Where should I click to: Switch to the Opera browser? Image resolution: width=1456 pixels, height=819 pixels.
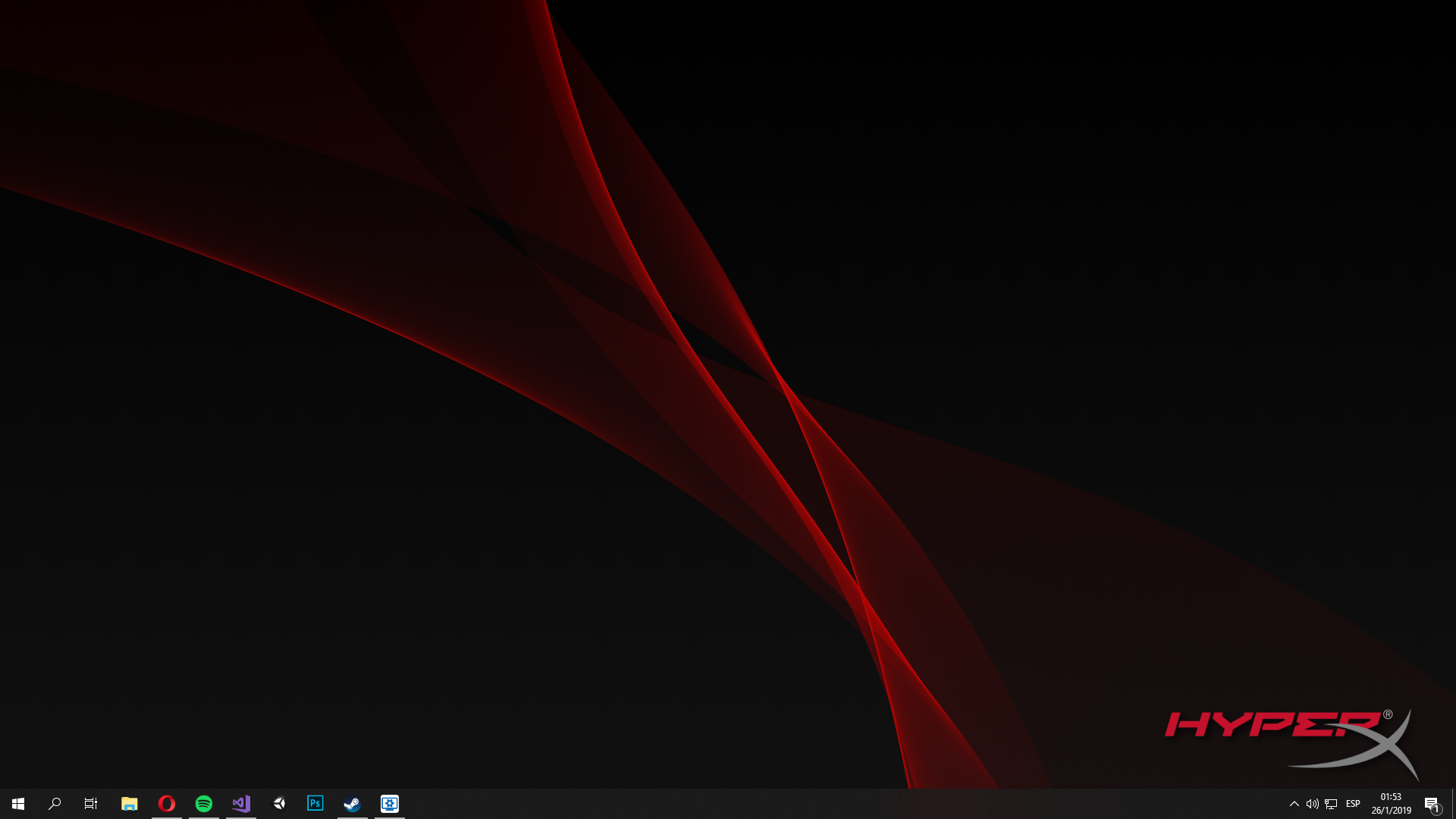pyautogui.click(x=167, y=804)
